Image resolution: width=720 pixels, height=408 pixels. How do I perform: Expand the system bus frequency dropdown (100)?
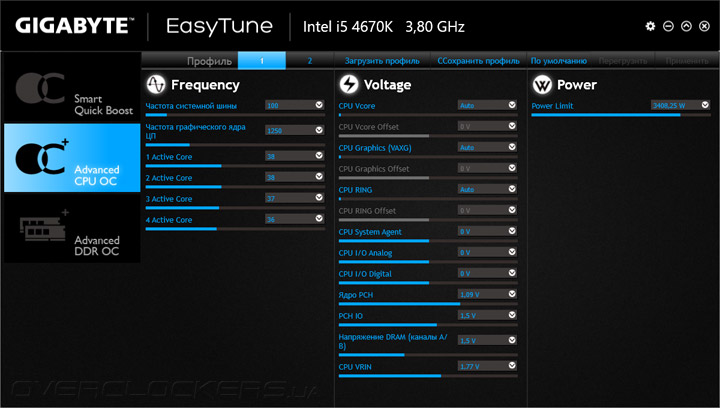point(319,105)
